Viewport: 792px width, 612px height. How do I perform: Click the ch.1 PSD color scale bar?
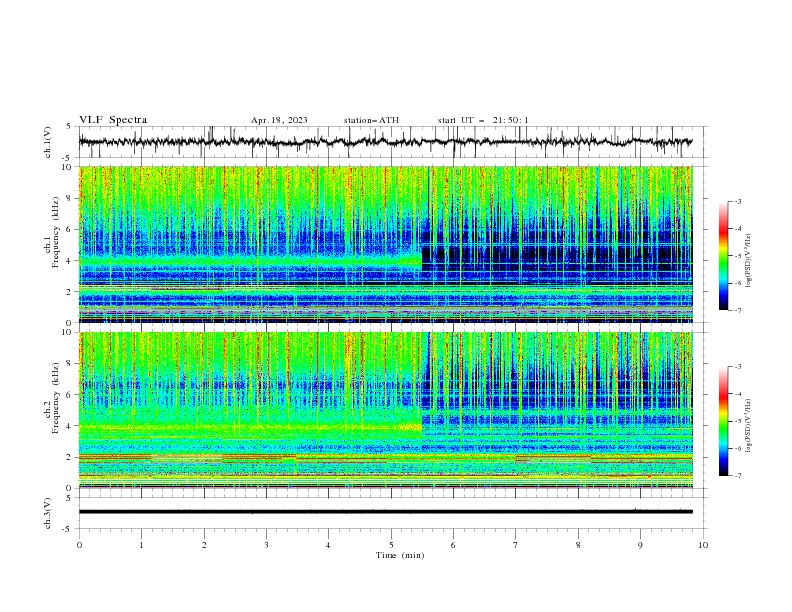click(723, 256)
